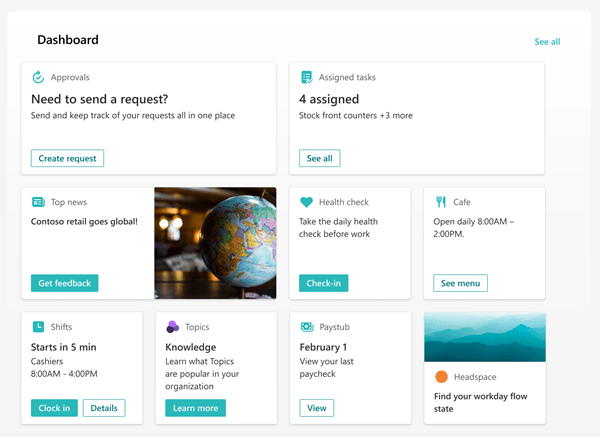Image resolution: width=600 pixels, height=438 pixels.
Task: Click 'Find your workday flow state' text
Action: point(481,402)
